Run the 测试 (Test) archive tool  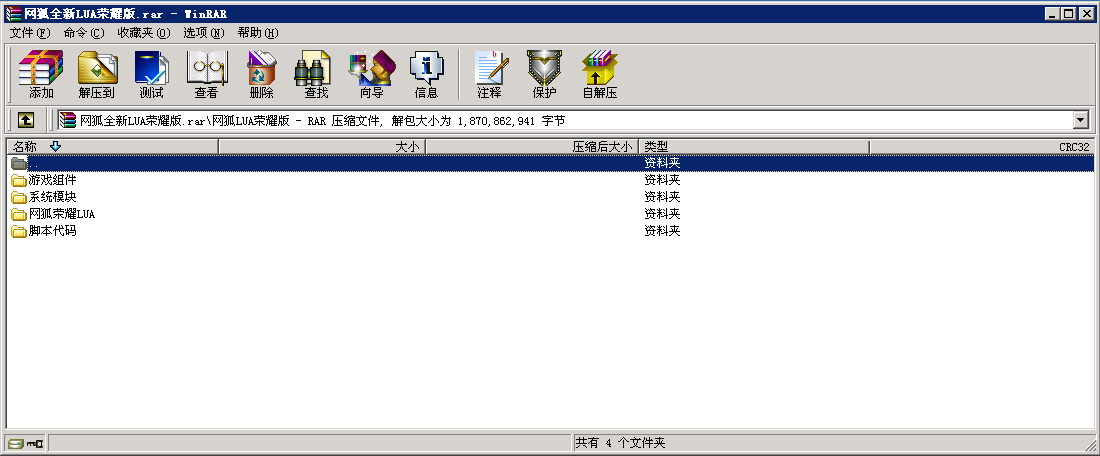[x=151, y=74]
